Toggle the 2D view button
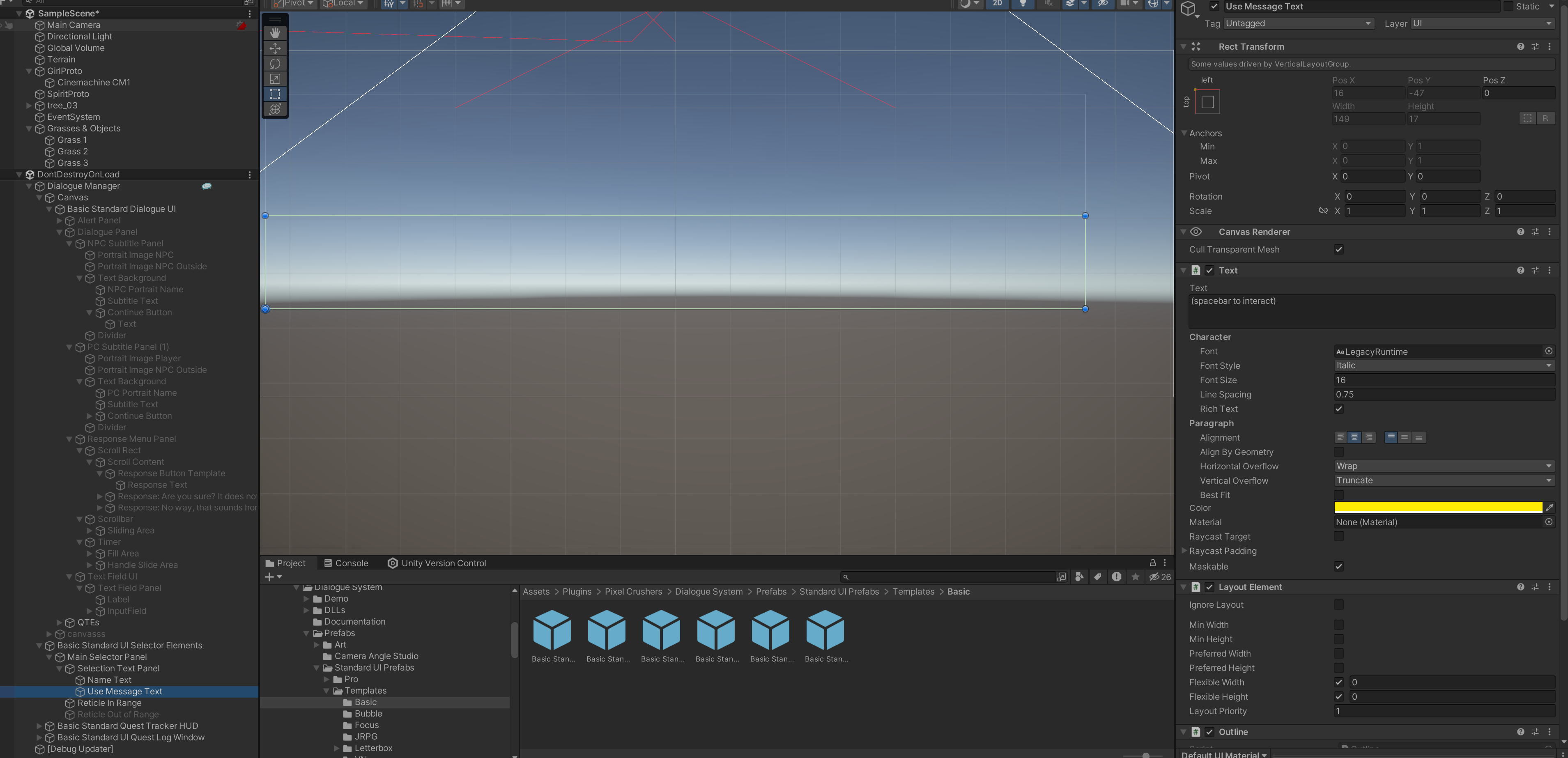 (x=997, y=4)
